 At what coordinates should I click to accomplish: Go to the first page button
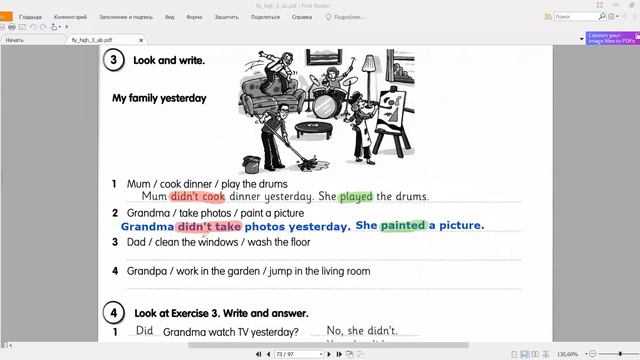click(258, 354)
